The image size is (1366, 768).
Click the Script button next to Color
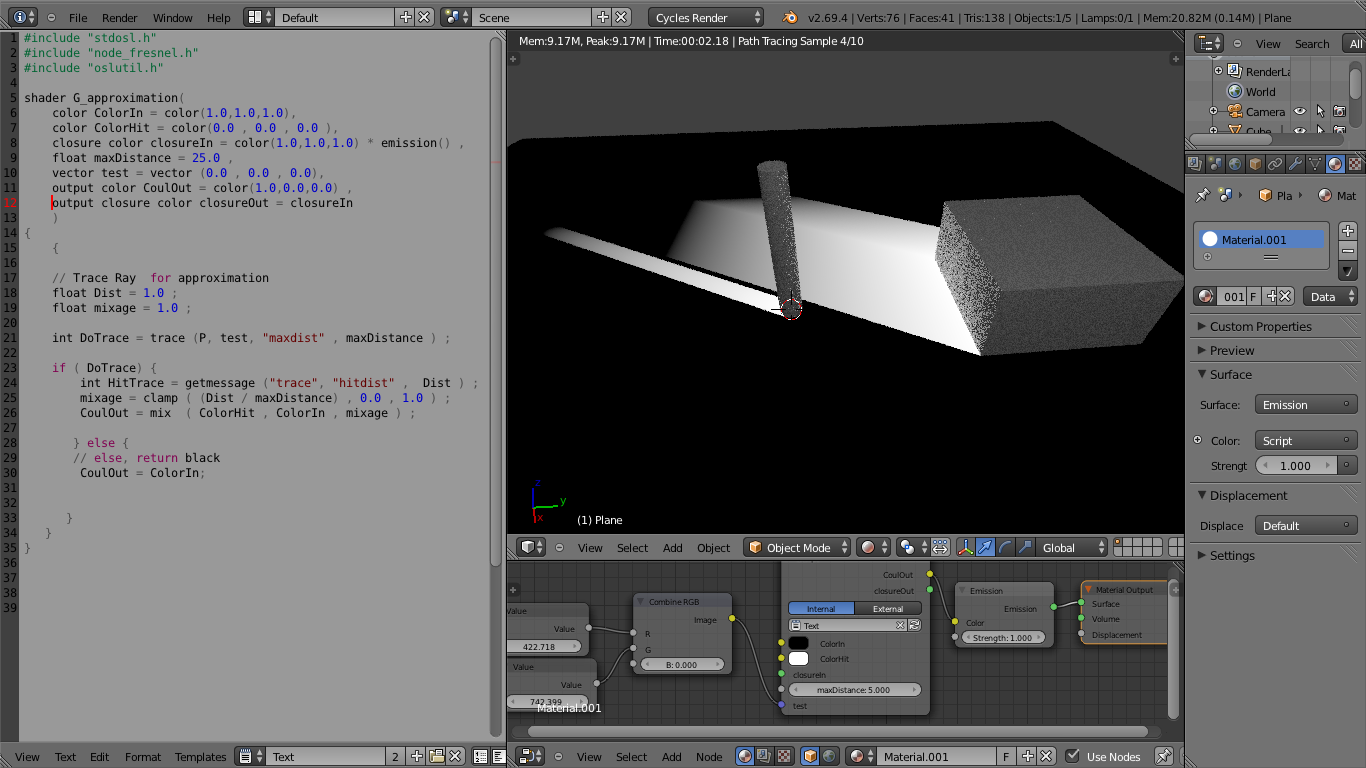[1306, 441]
